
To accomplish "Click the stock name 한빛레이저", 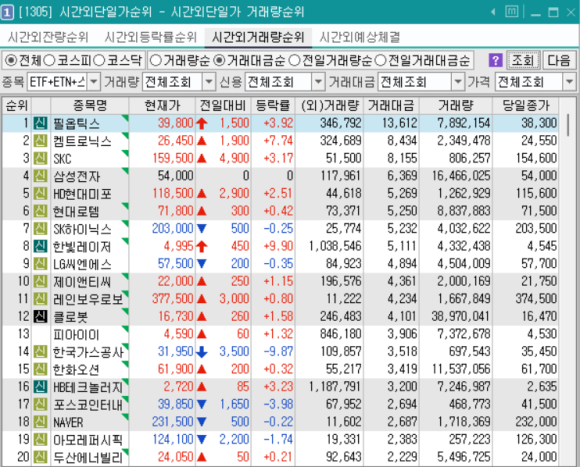I will click(x=82, y=247).
